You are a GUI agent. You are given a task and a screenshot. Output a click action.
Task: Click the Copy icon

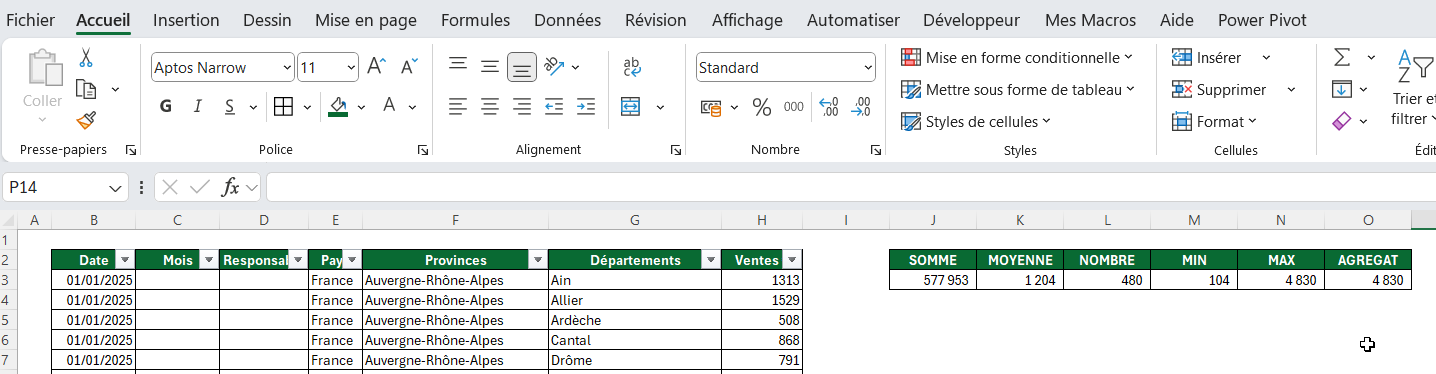point(86,89)
